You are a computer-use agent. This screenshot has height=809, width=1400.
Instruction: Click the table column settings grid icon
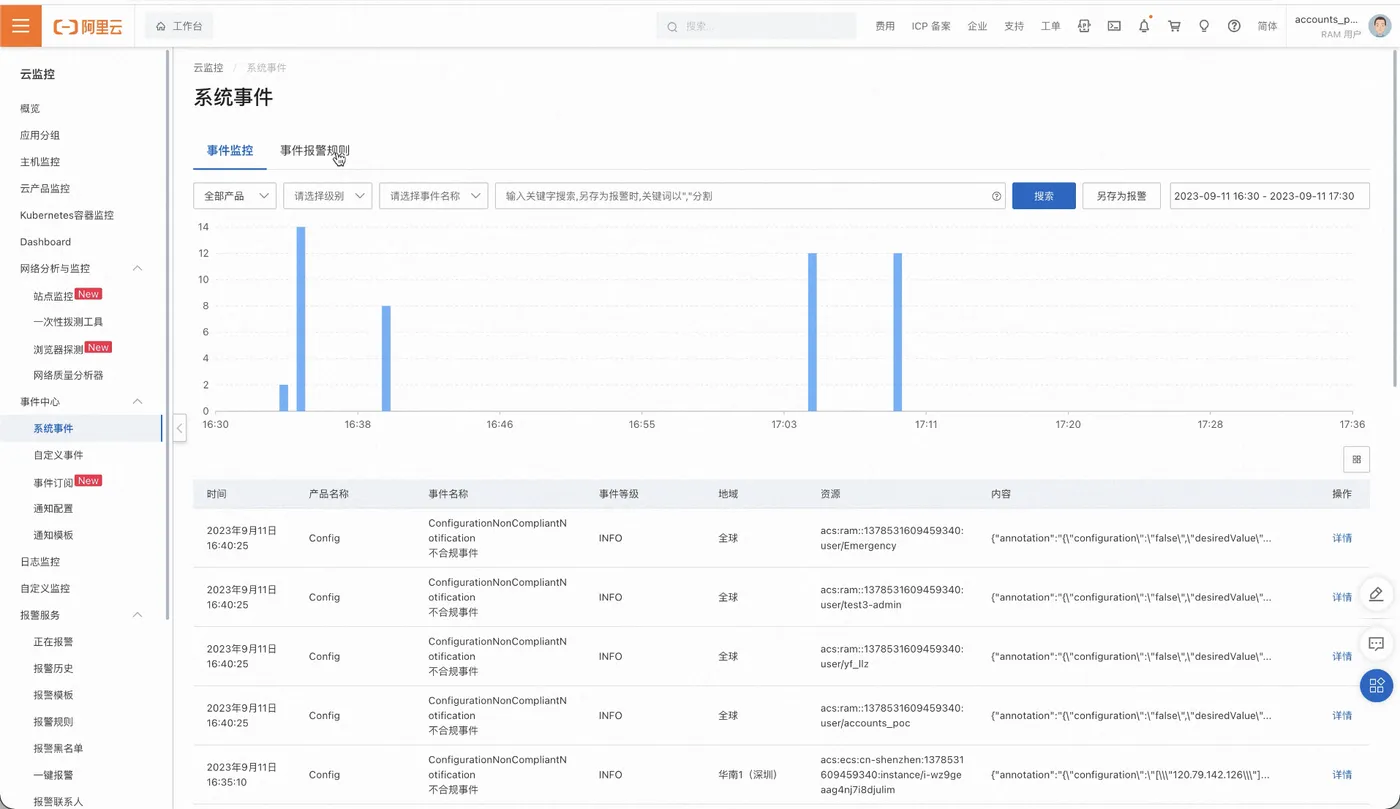1356,459
